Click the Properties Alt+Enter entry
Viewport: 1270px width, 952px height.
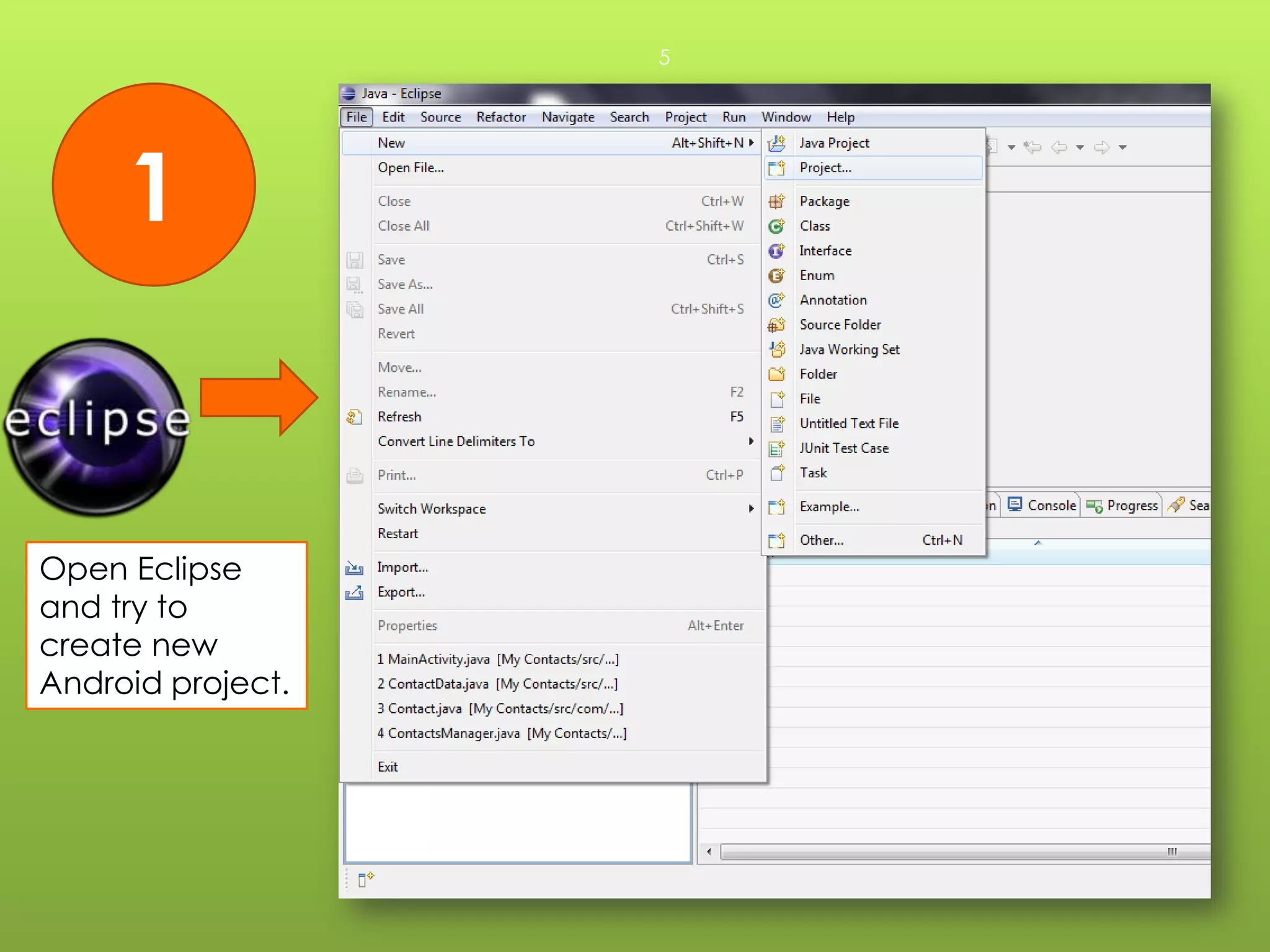(x=552, y=626)
